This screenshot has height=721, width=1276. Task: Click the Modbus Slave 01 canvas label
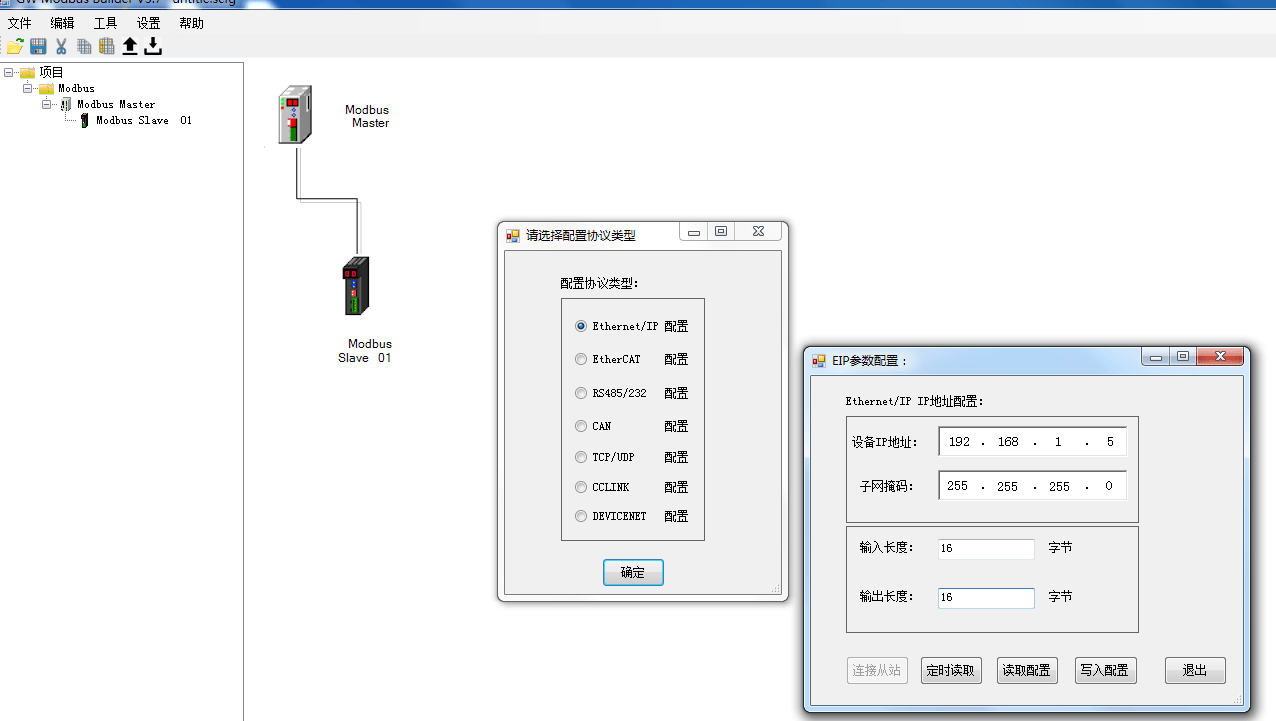click(365, 351)
